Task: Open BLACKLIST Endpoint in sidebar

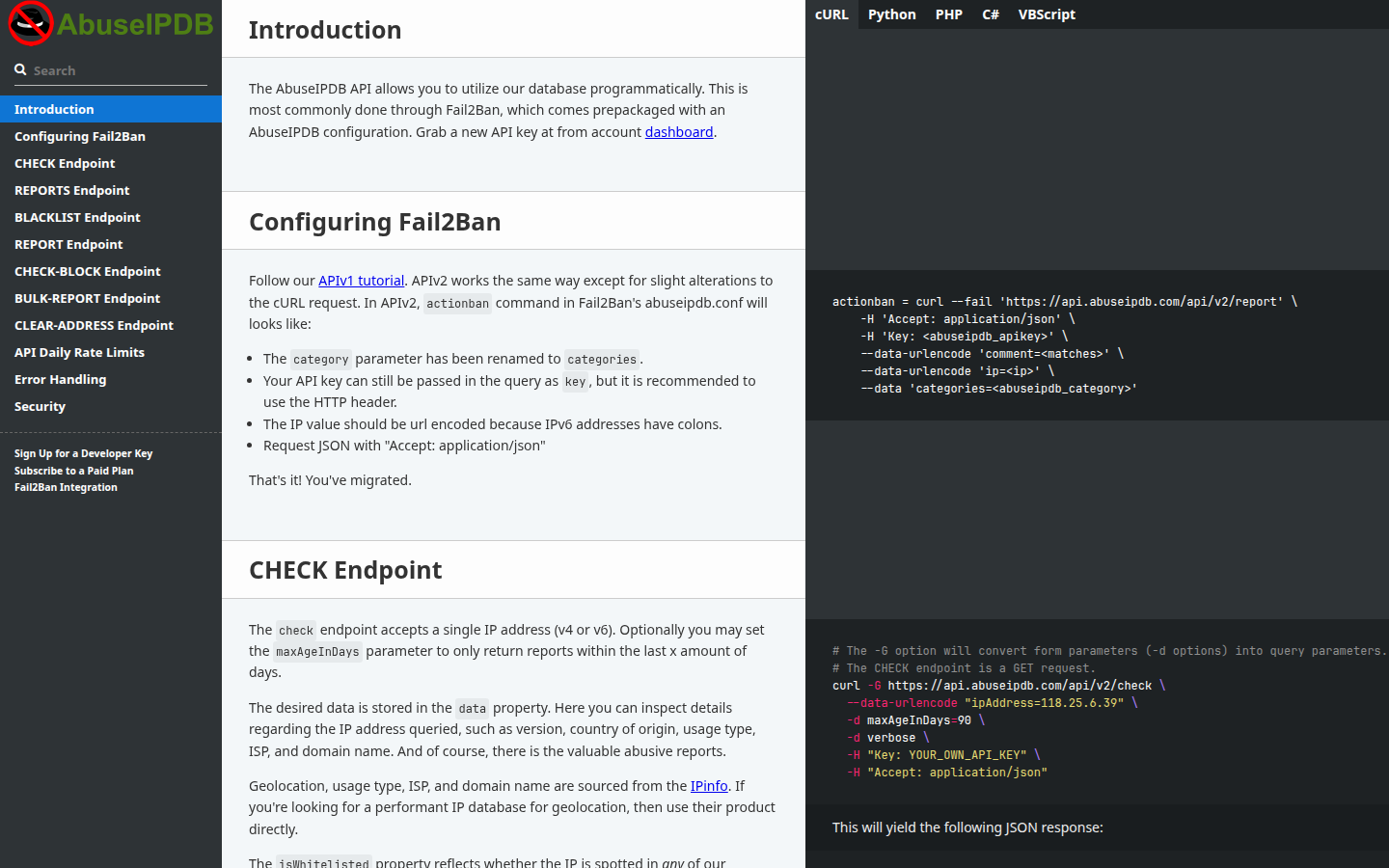Action: [x=111, y=217]
